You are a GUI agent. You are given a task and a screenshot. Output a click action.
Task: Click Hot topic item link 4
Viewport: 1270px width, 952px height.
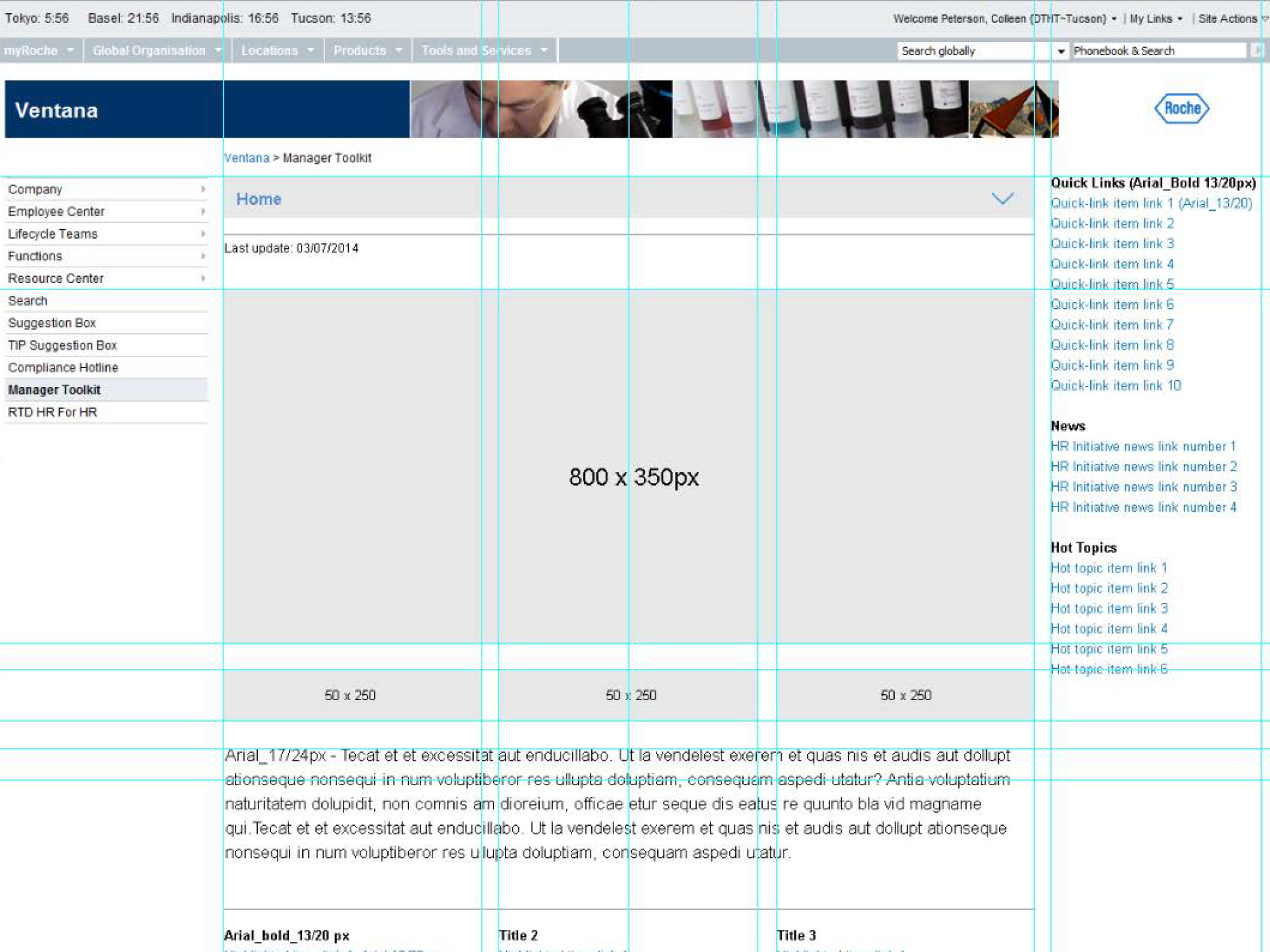point(1109,629)
